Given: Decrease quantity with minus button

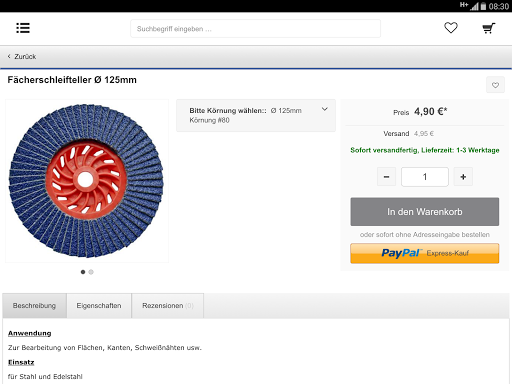Looking at the screenshot, I should pos(386,177).
